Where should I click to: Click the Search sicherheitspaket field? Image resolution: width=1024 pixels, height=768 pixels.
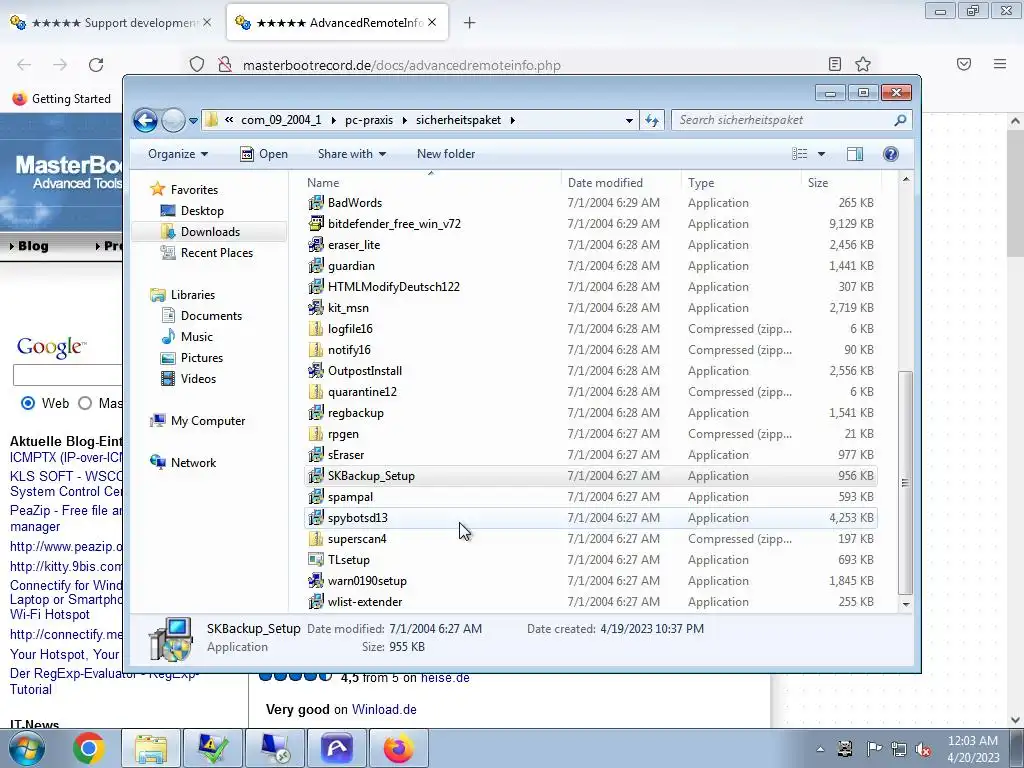[x=784, y=120]
